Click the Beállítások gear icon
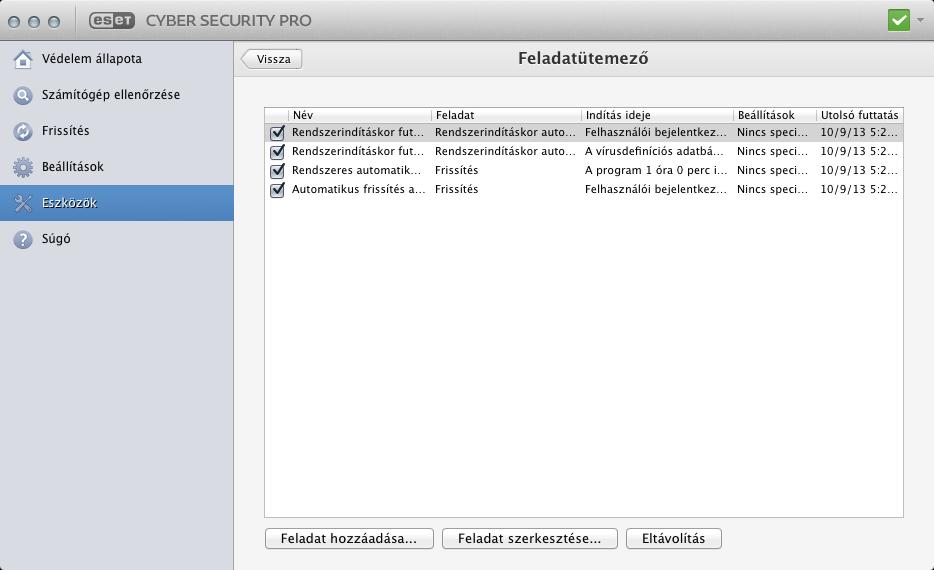934x570 pixels. 23,167
